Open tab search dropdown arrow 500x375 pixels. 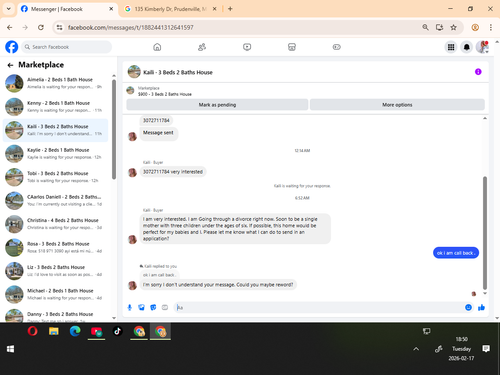9,9
